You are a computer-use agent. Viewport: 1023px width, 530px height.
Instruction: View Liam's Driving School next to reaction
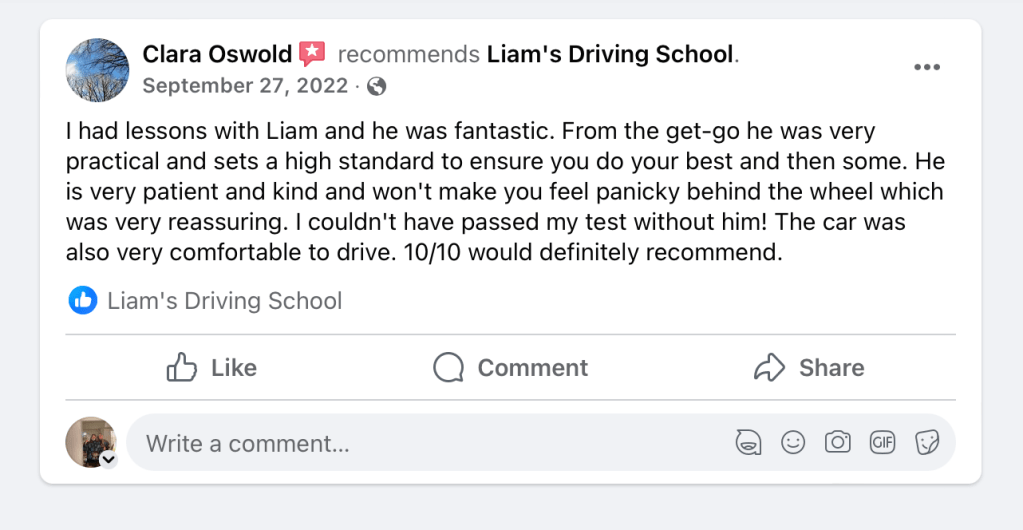point(224,300)
